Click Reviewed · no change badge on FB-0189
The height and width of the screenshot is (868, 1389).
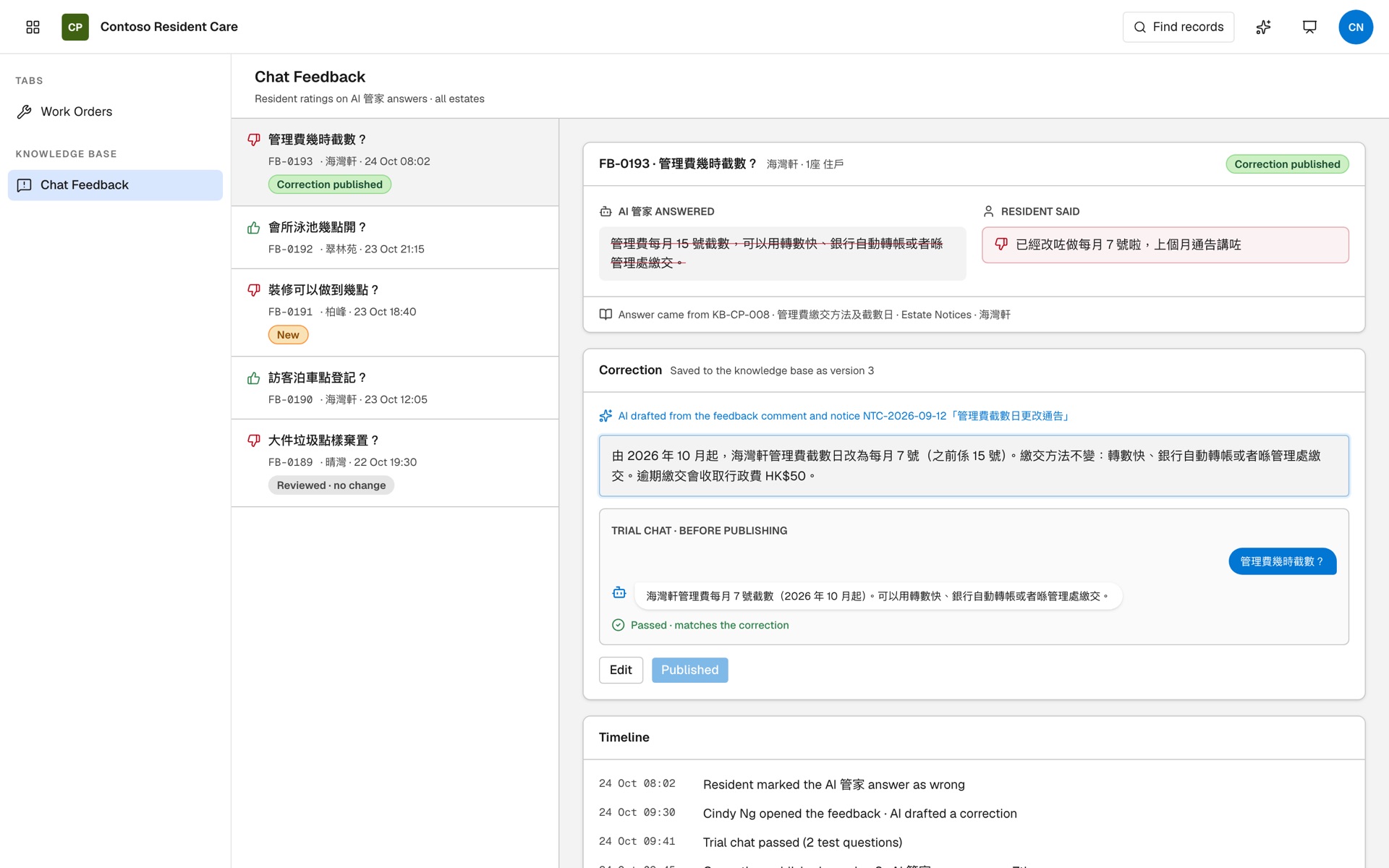pyautogui.click(x=331, y=485)
